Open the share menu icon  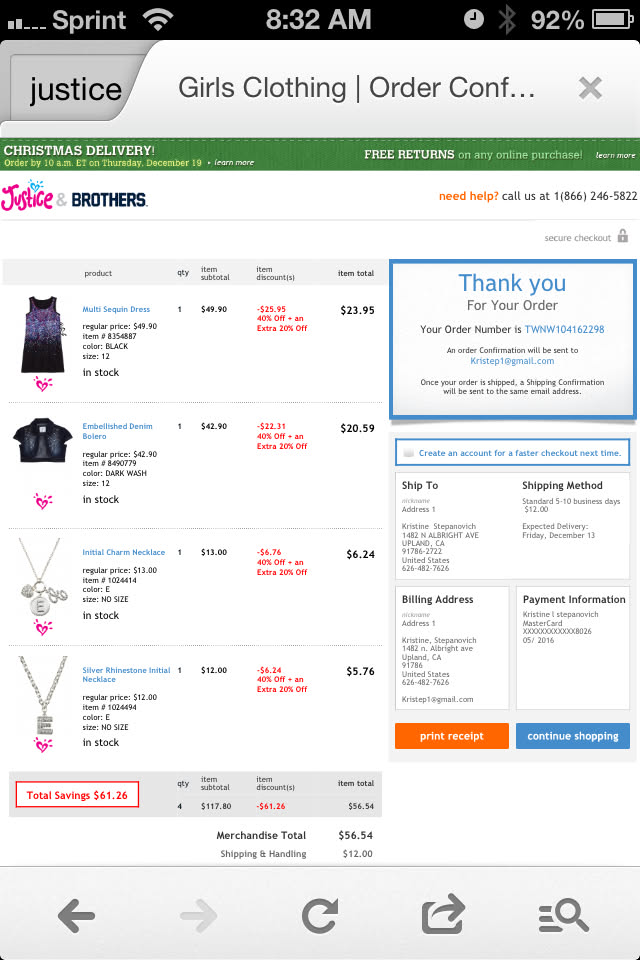point(443,914)
